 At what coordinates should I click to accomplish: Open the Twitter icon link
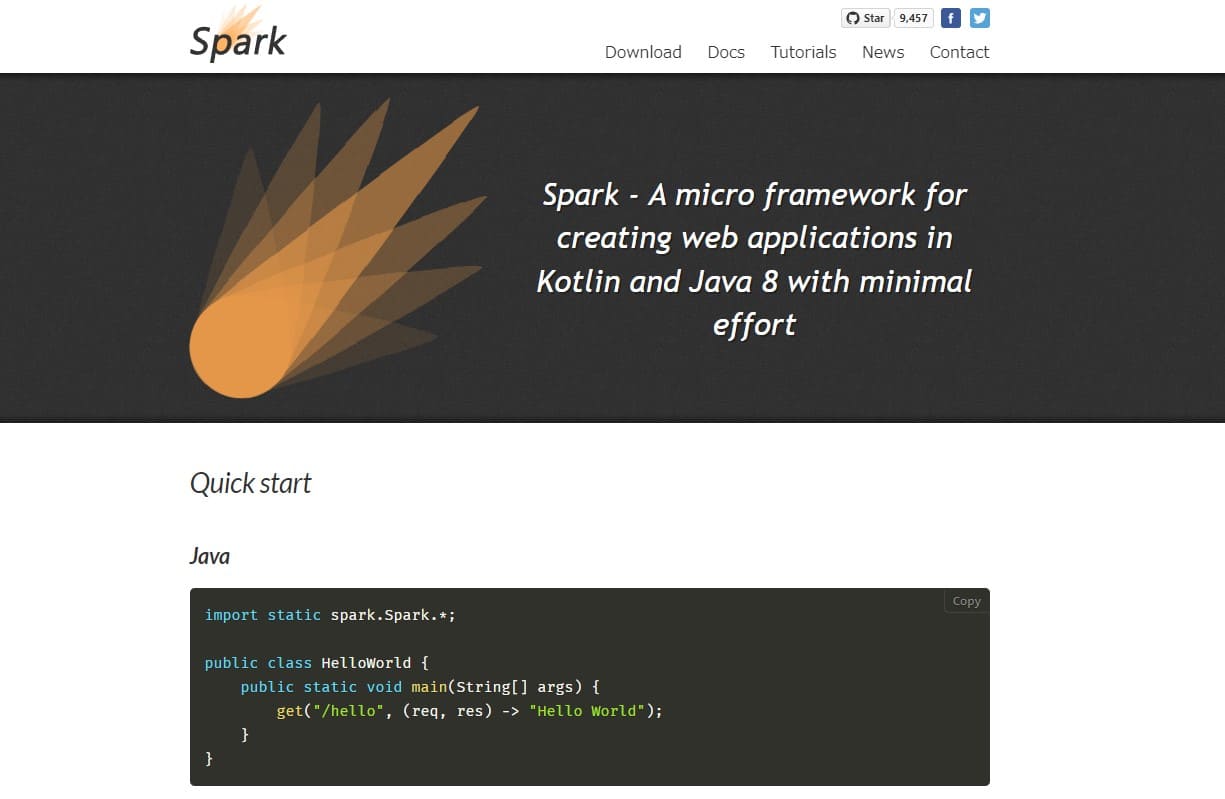(x=980, y=18)
